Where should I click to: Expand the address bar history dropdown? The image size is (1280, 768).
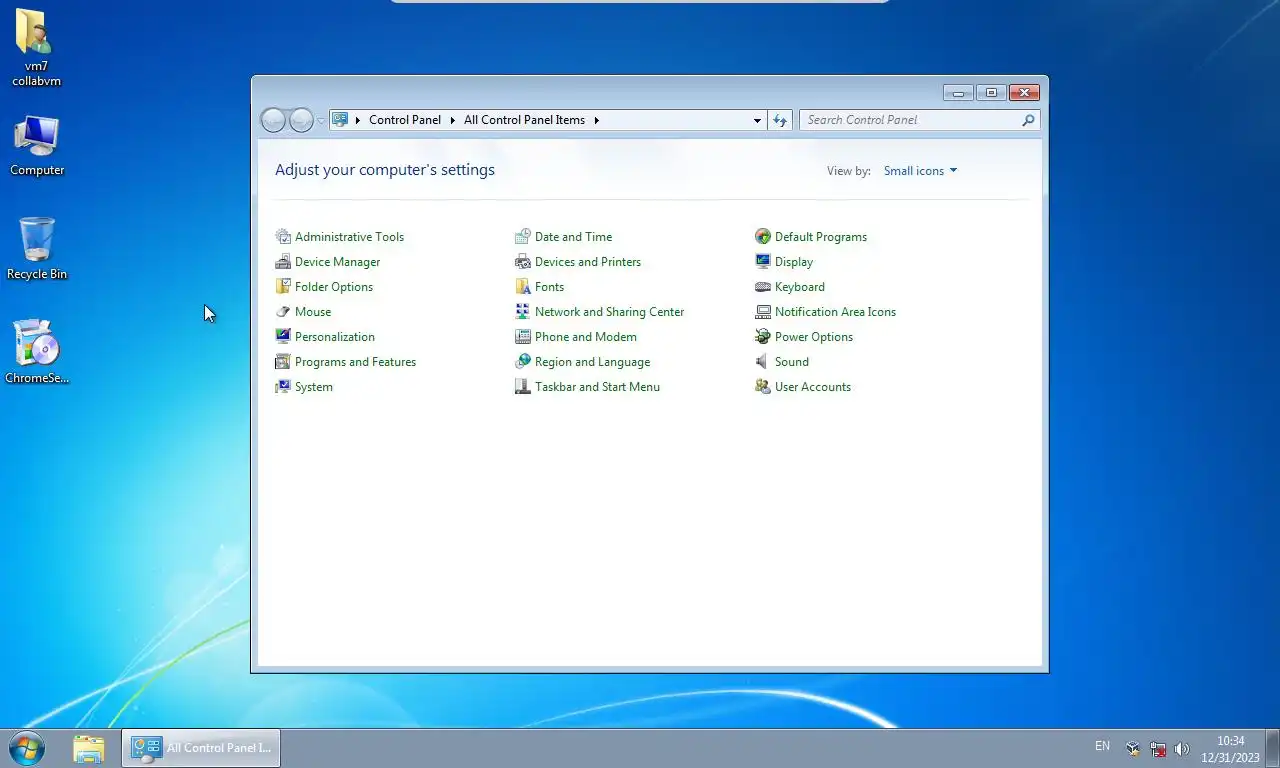tap(757, 120)
